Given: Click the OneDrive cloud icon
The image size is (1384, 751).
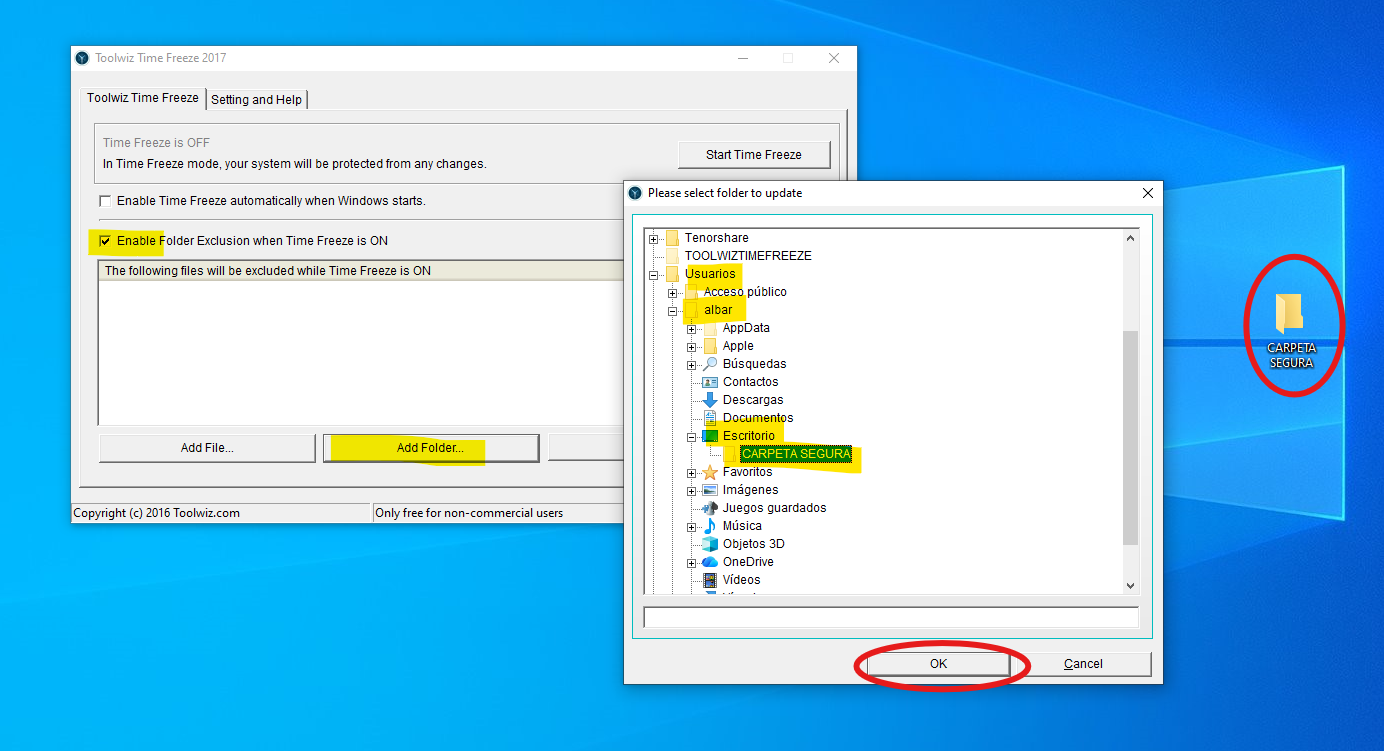Looking at the screenshot, I should coord(710,562).
